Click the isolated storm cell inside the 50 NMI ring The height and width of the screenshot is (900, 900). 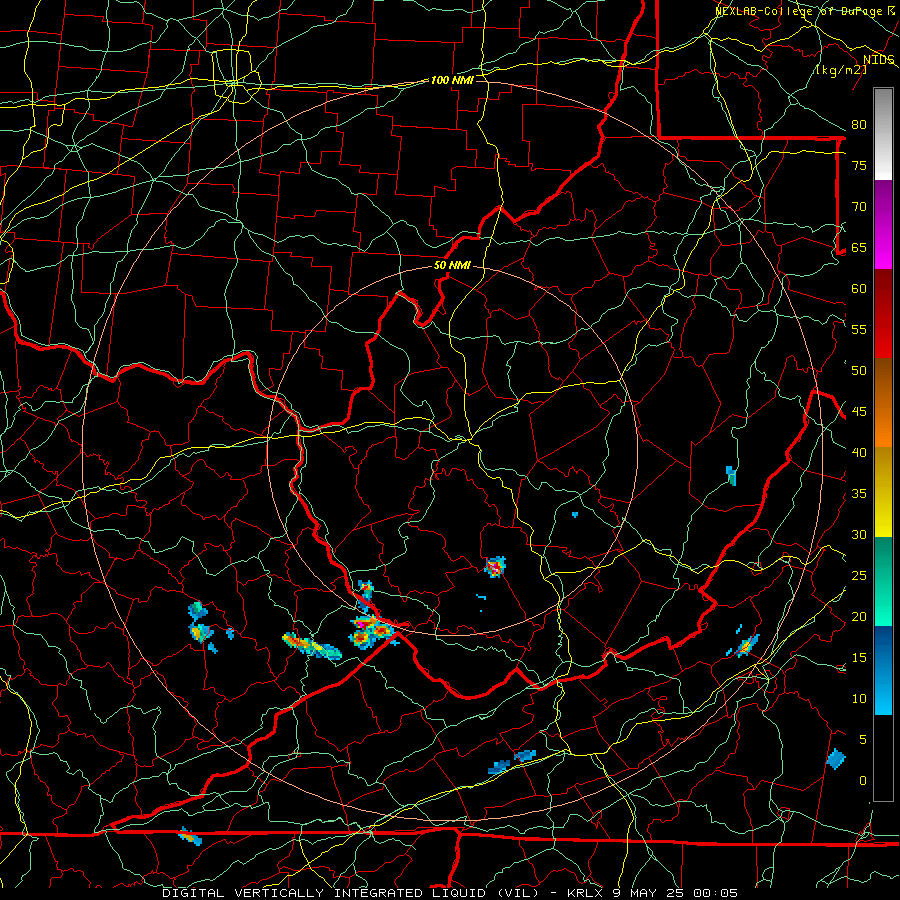pos(495,567)
